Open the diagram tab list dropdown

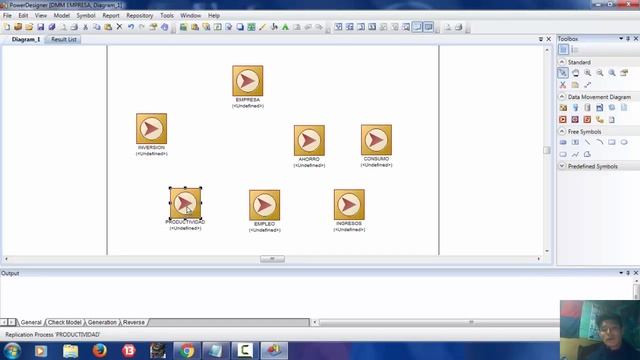pos(541,39)
